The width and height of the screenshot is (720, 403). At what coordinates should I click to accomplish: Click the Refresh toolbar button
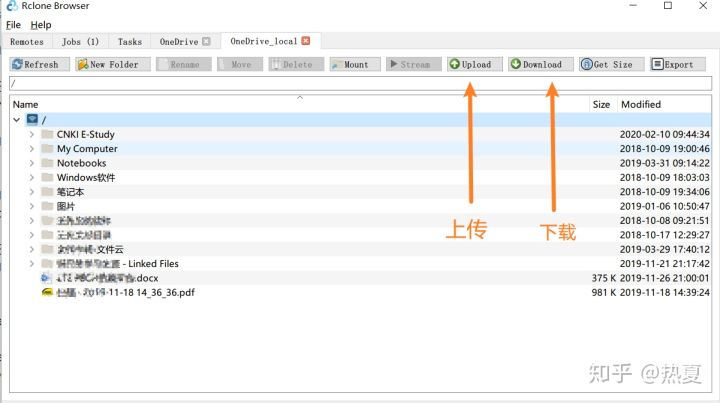(39, 64)
